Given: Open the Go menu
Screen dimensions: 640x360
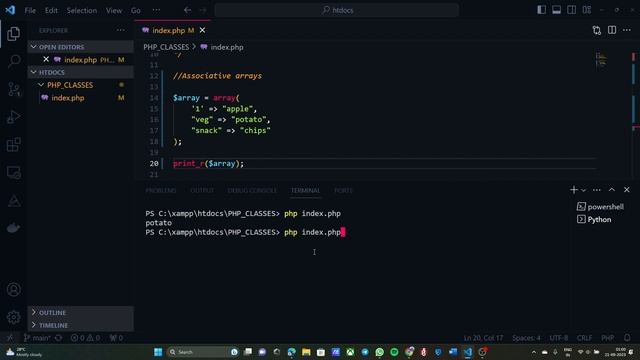Looking at the screenshot, I should [136, 10].
